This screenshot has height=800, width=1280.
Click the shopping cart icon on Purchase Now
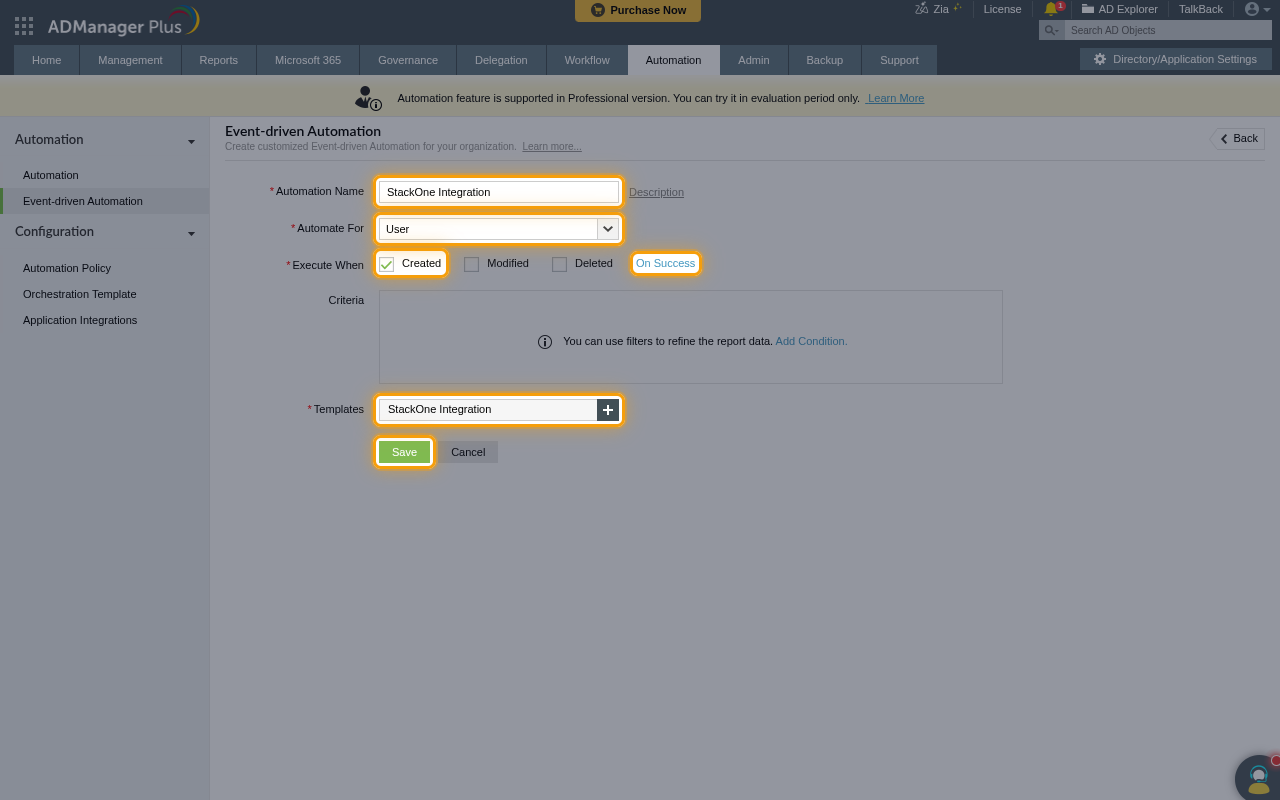(598, 10)
